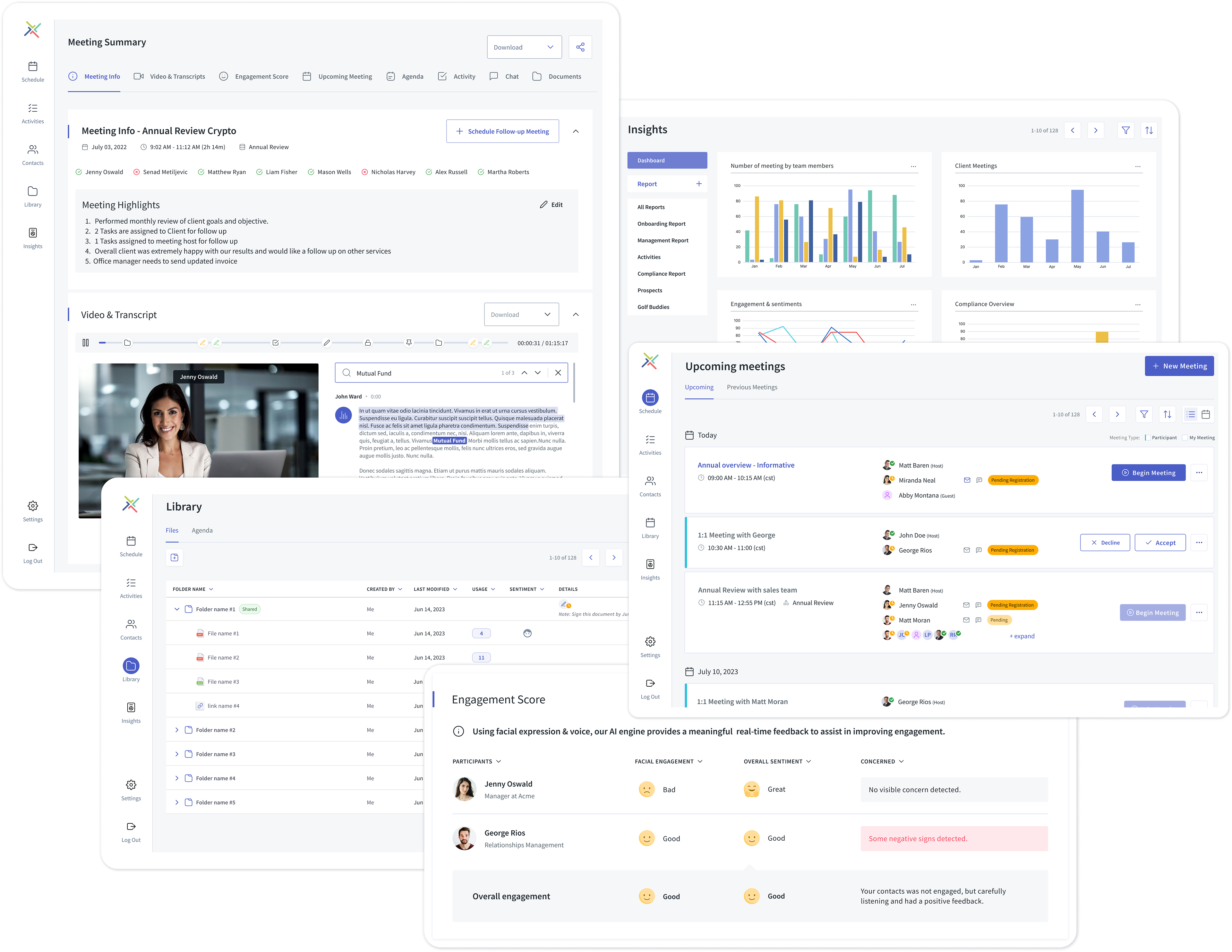Collapse the Video & Transcript section
Image resolution: width=1232 pixels, height=952 pixels.
(x=575, y=315)
